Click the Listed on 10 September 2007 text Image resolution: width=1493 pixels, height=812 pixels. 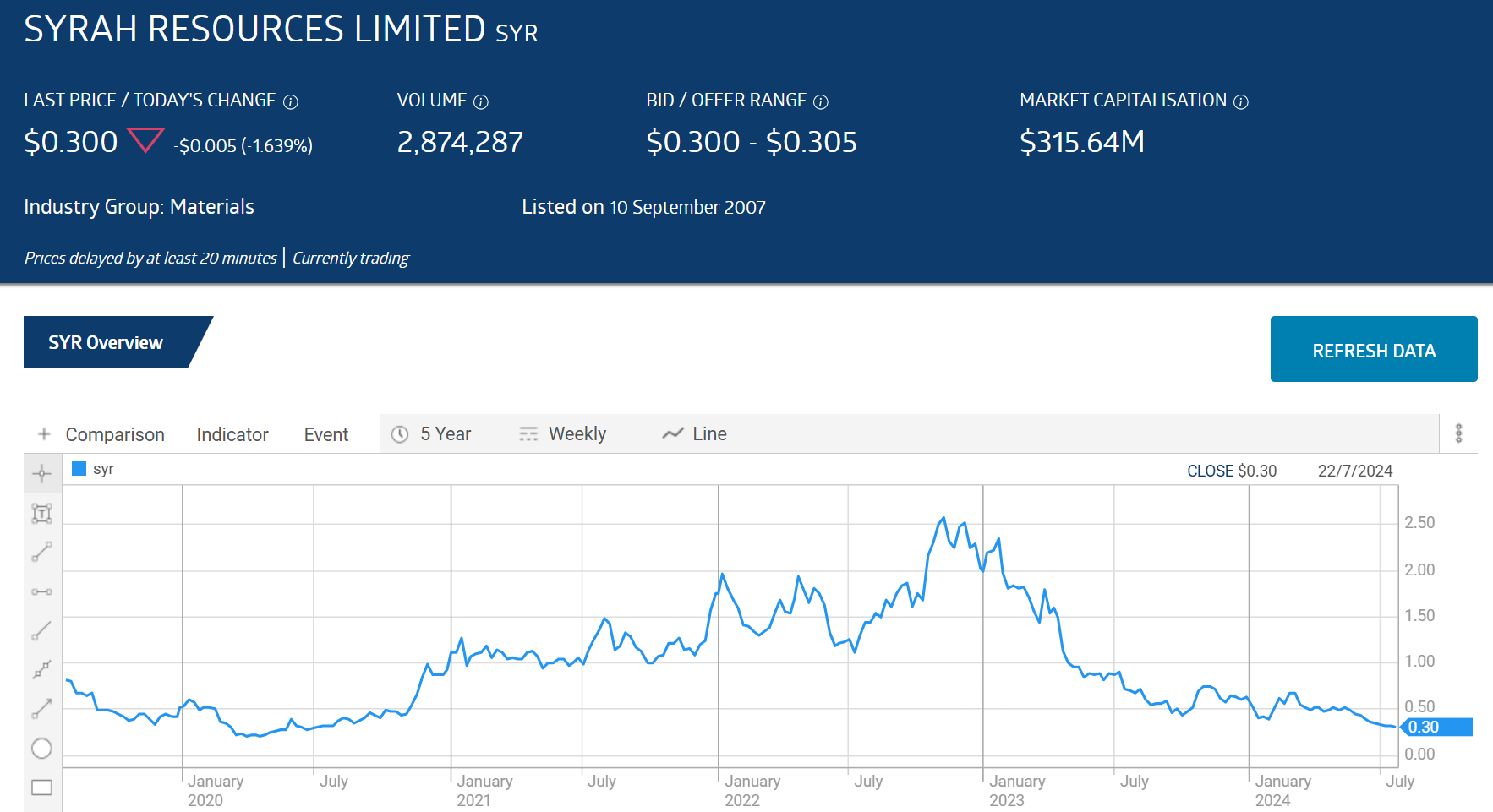coord(643,207)
